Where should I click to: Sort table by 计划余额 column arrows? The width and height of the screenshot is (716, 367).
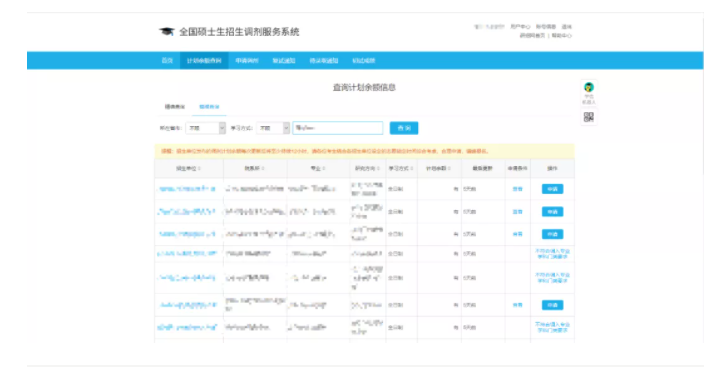point(449,169)
